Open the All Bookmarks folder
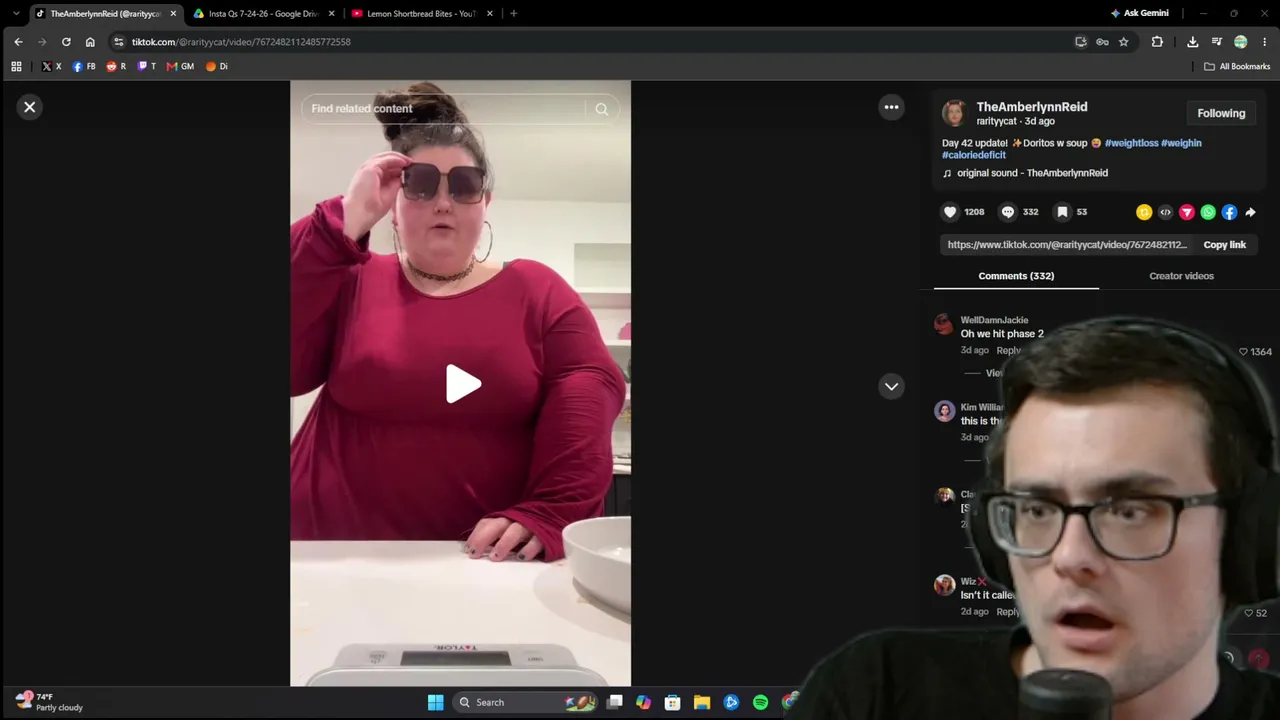Viewport: 1280px width, 720px height. click(1237, 67)
